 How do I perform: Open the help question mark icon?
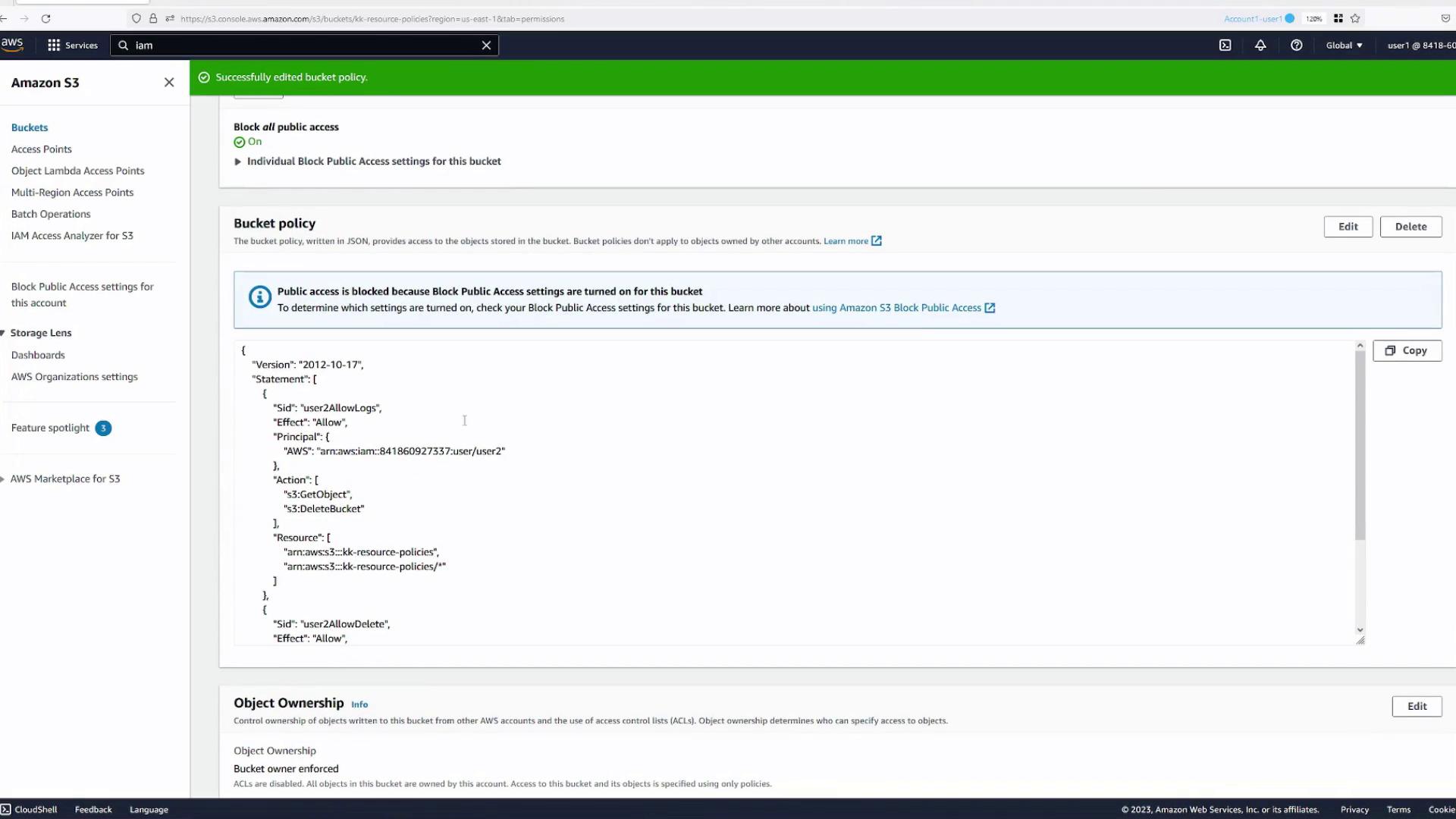pyautogui.click(x=1297, y=45)
